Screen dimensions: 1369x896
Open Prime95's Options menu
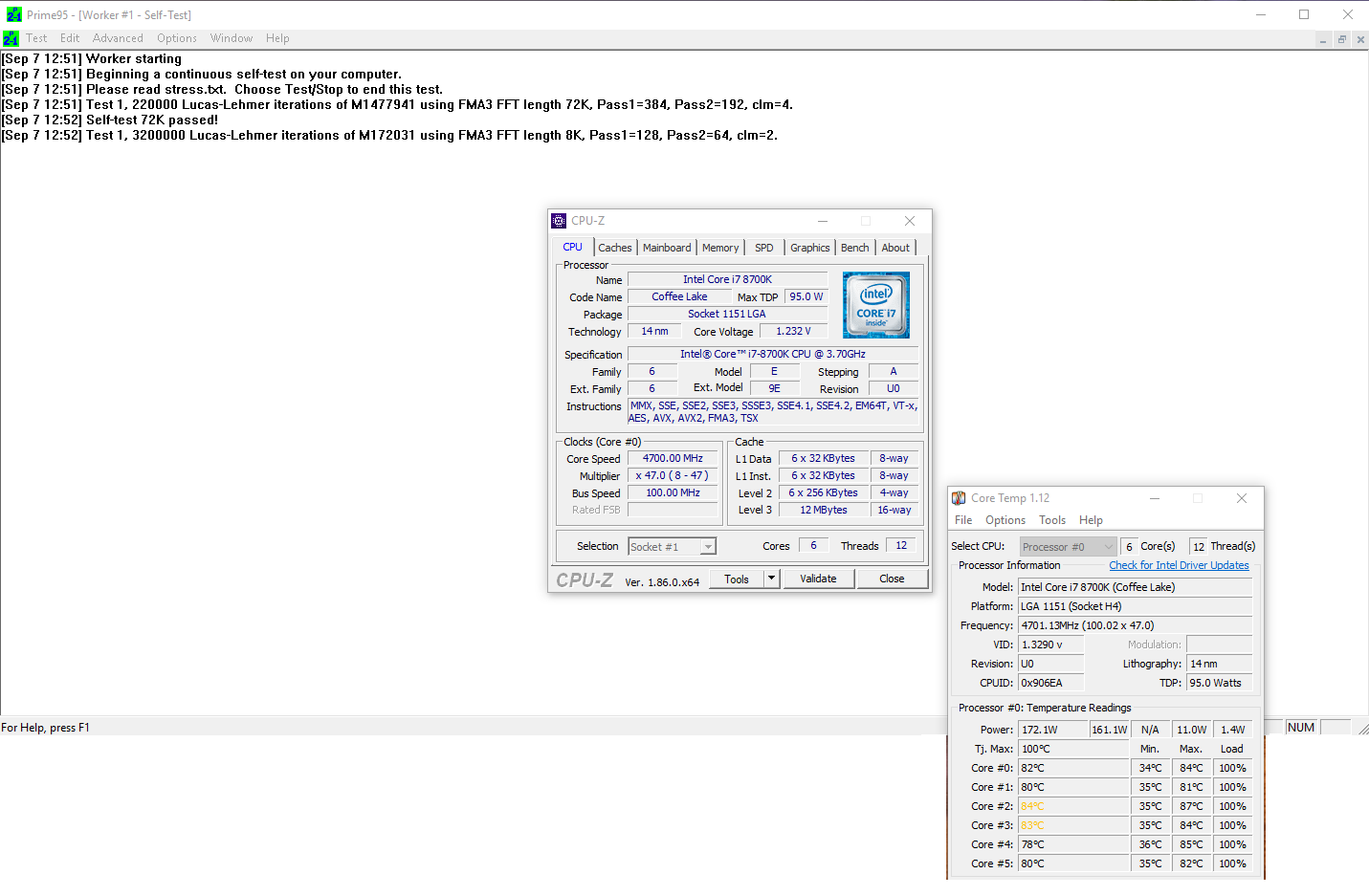click(177, 38)
